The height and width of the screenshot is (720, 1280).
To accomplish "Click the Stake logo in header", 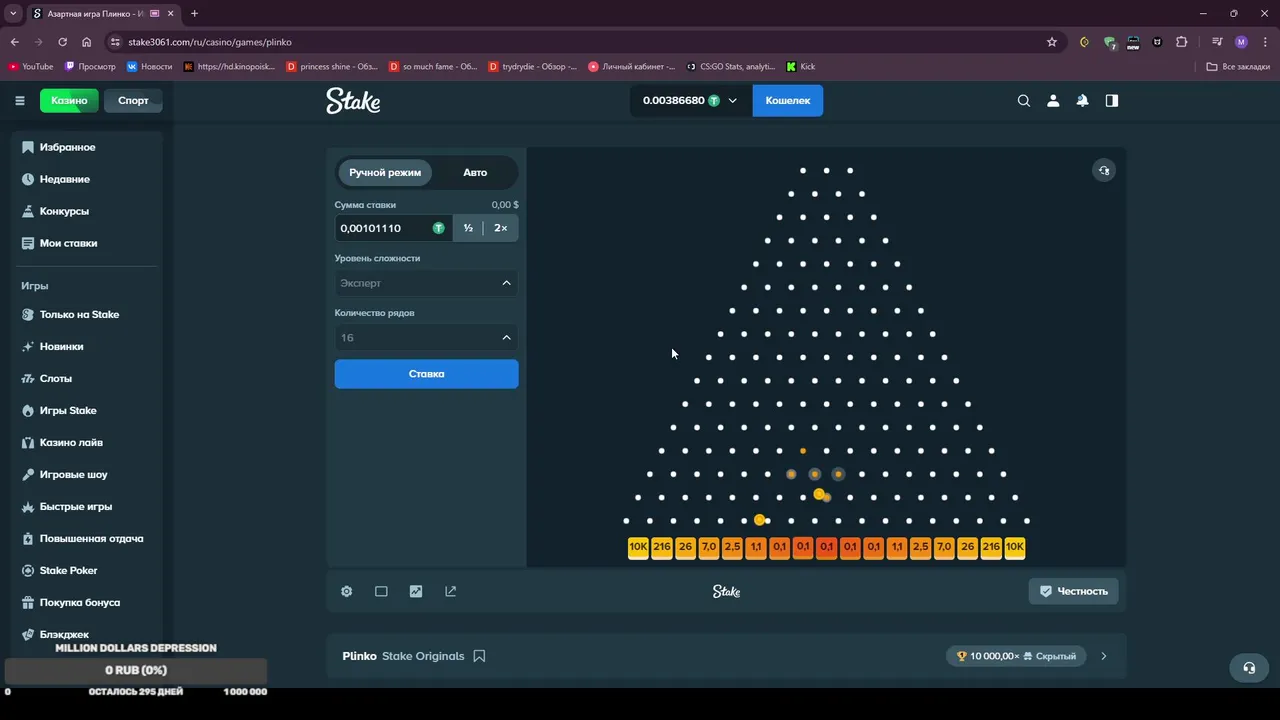I will [x=353, y=100].
